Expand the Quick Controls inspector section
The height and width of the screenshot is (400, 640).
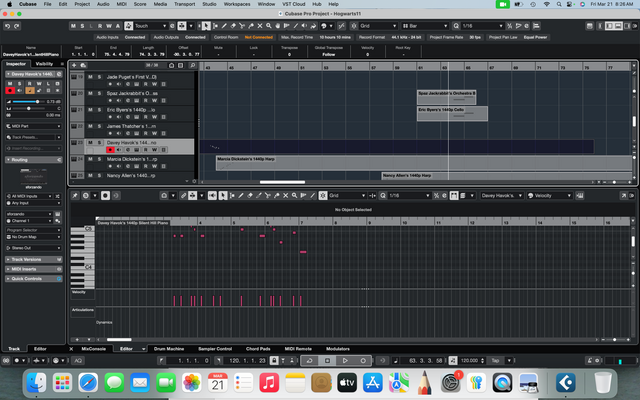point(33,279)
